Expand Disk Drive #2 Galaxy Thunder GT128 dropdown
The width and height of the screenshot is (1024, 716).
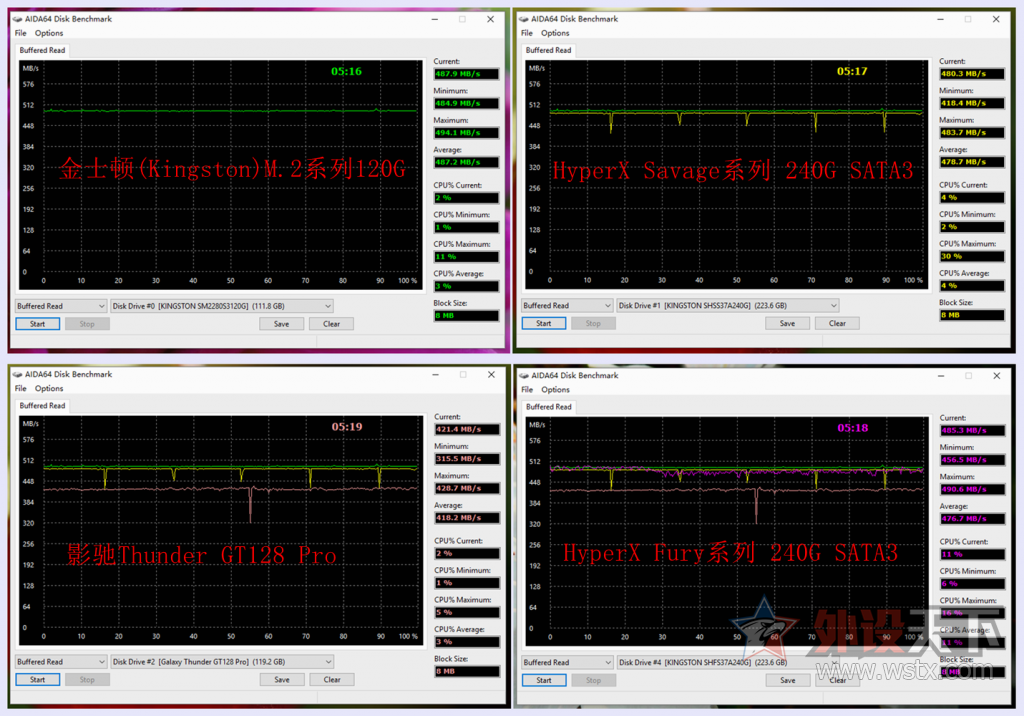tap(222, 662)
